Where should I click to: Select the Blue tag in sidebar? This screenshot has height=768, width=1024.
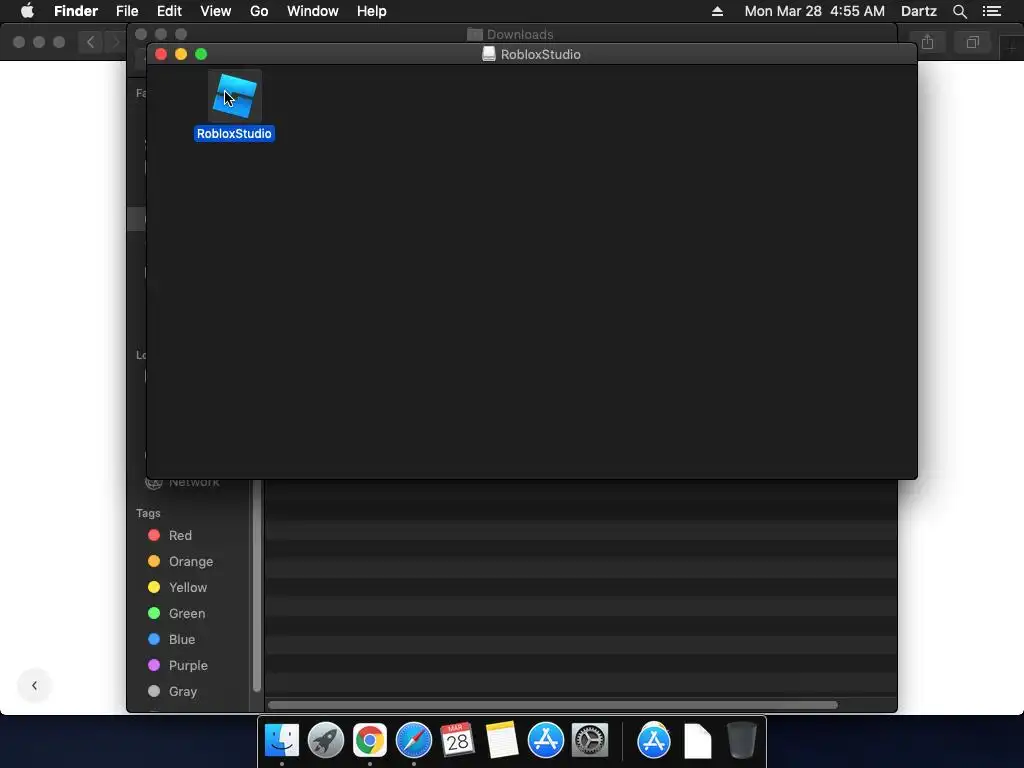171,639
